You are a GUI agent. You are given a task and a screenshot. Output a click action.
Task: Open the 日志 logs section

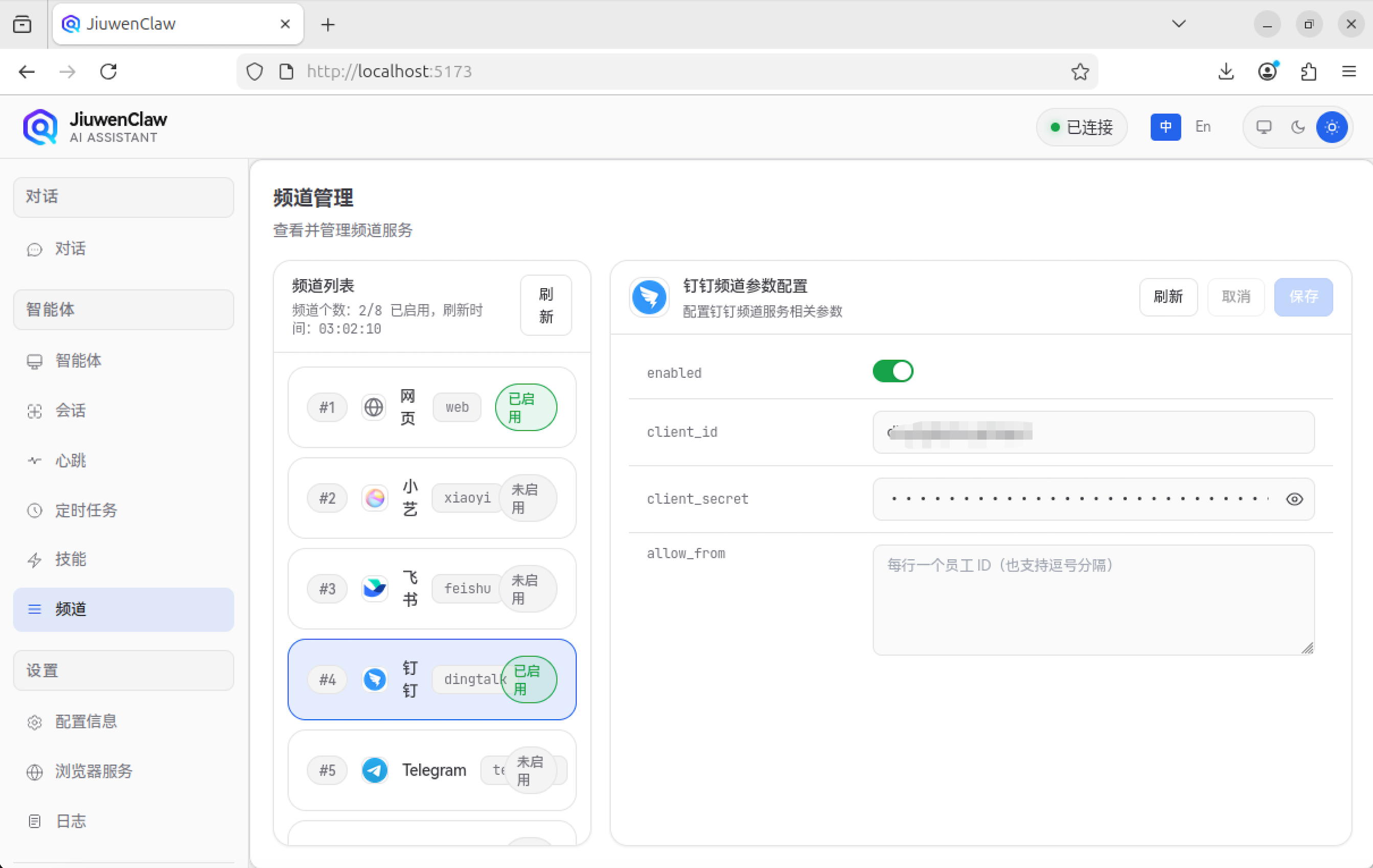(70, 820)
